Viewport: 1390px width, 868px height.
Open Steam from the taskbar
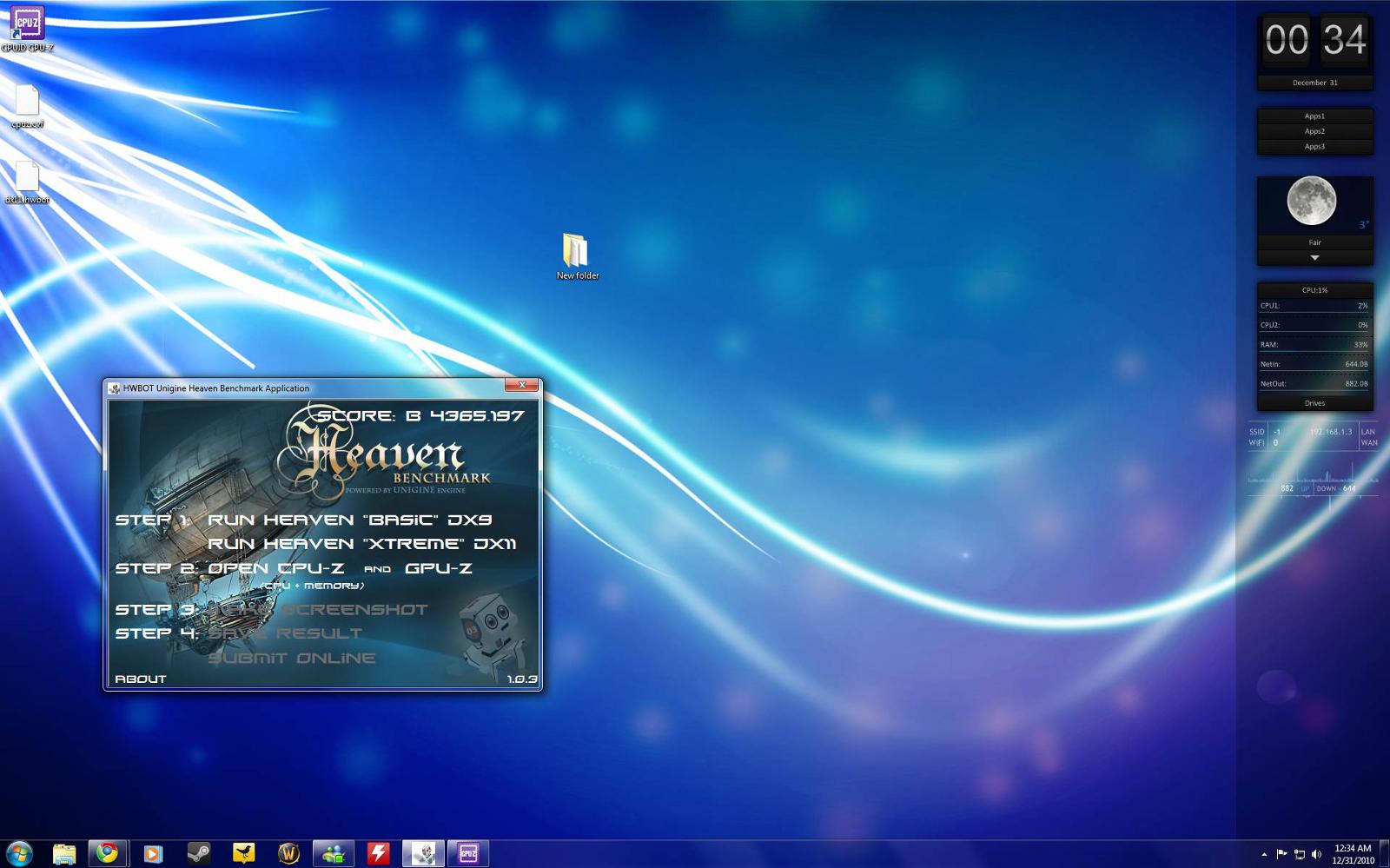coord(198,853)
